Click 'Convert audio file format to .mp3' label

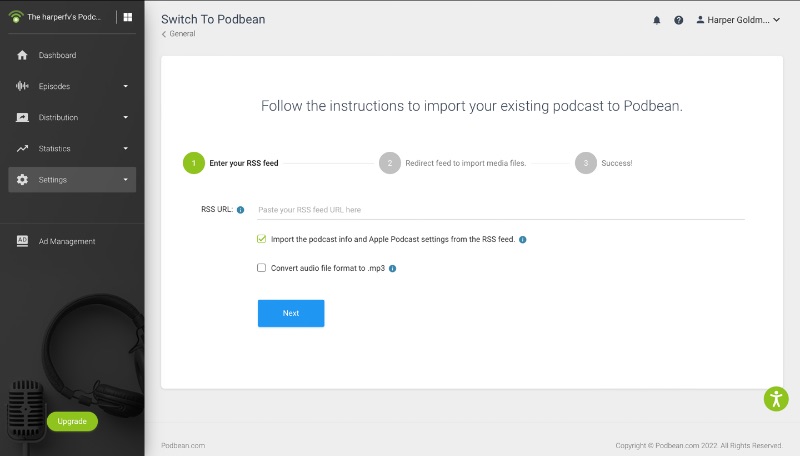(328, 268)
